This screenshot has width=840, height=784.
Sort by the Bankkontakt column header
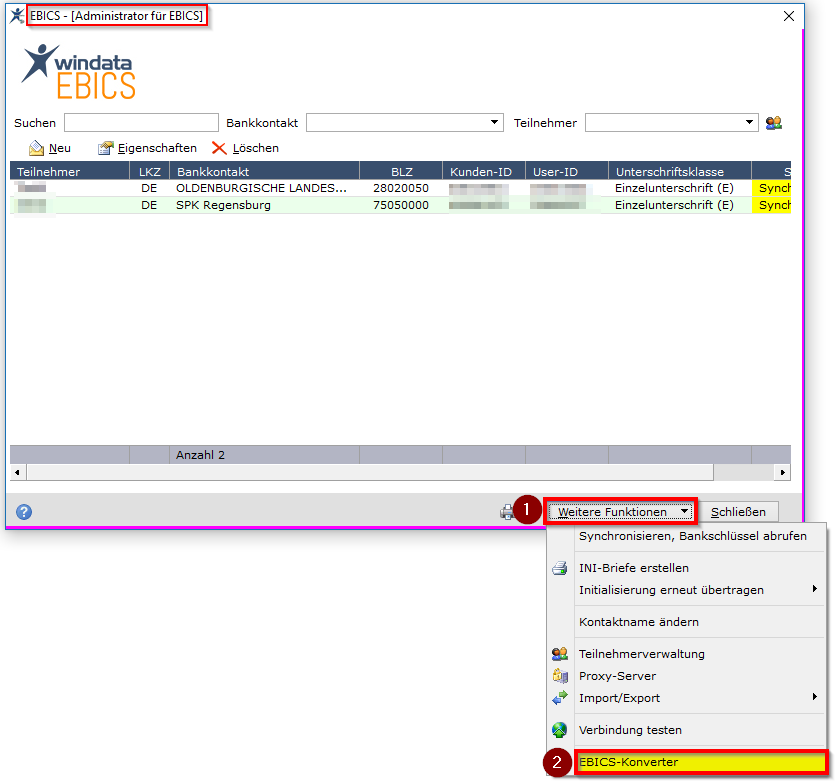tap(265, 171)
